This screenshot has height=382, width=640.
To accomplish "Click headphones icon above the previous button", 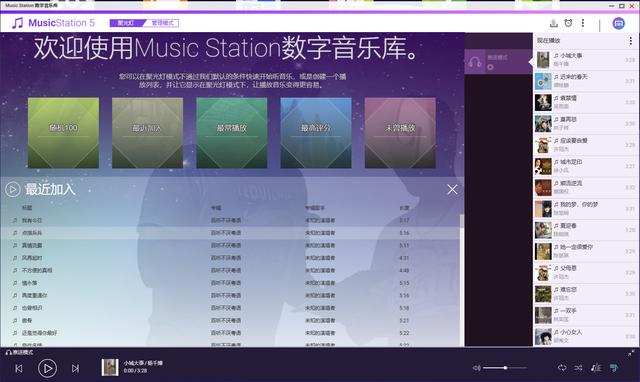I will pyautogui.click(x=8, y=353).
